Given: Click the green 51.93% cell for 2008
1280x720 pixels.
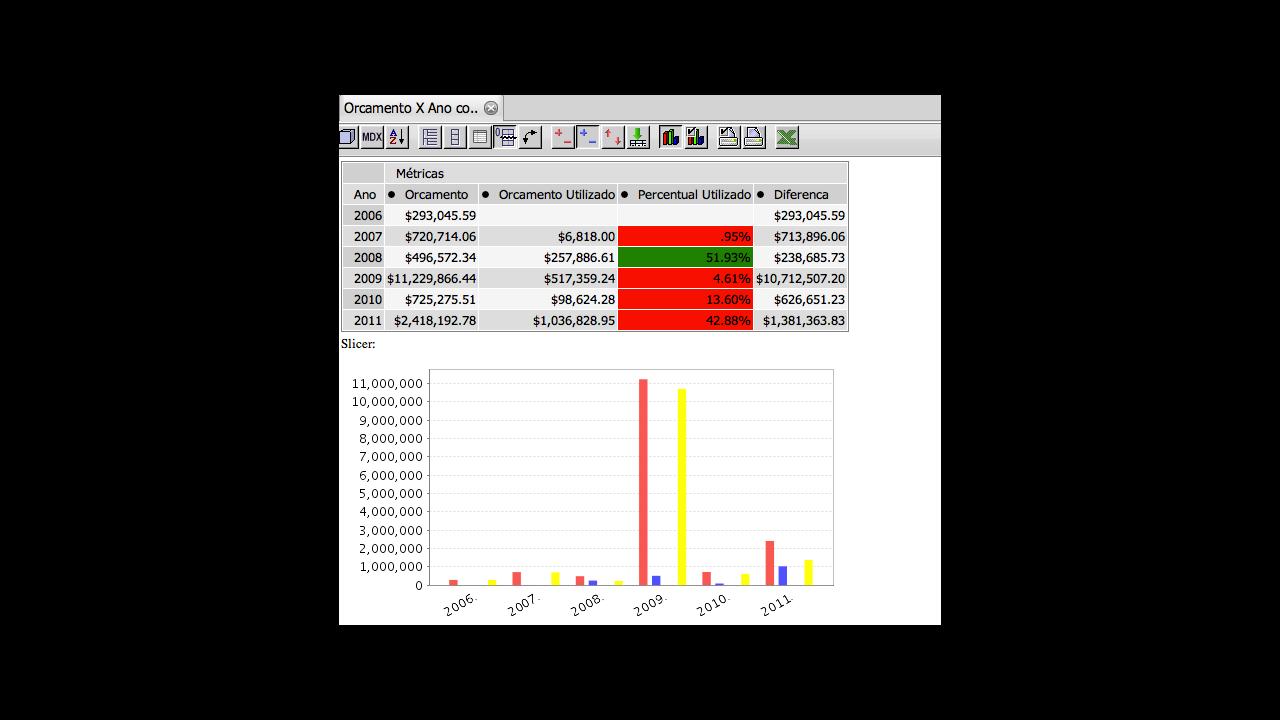Looking at the screenshot, I should coord(685,257).
